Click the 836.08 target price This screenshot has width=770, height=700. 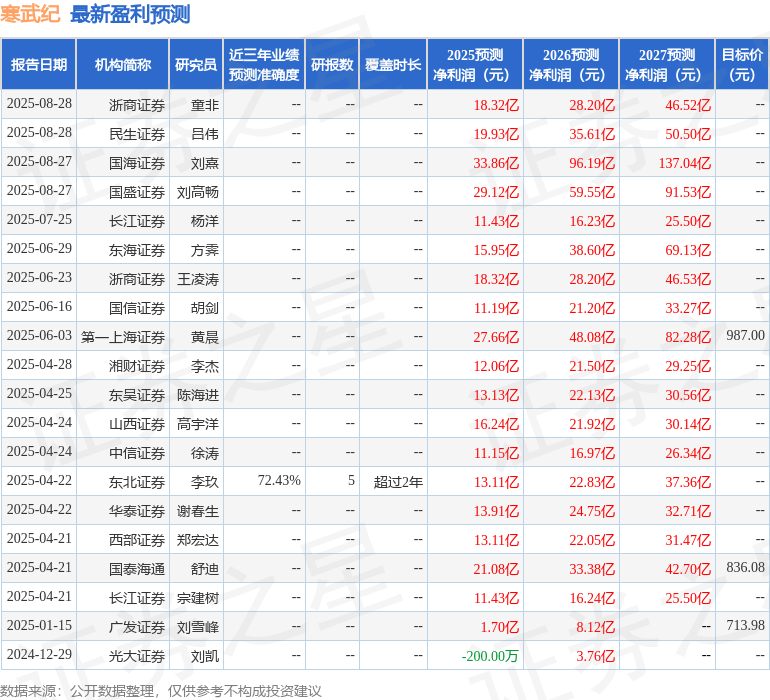pyautogui.click(x=745, y=567)
